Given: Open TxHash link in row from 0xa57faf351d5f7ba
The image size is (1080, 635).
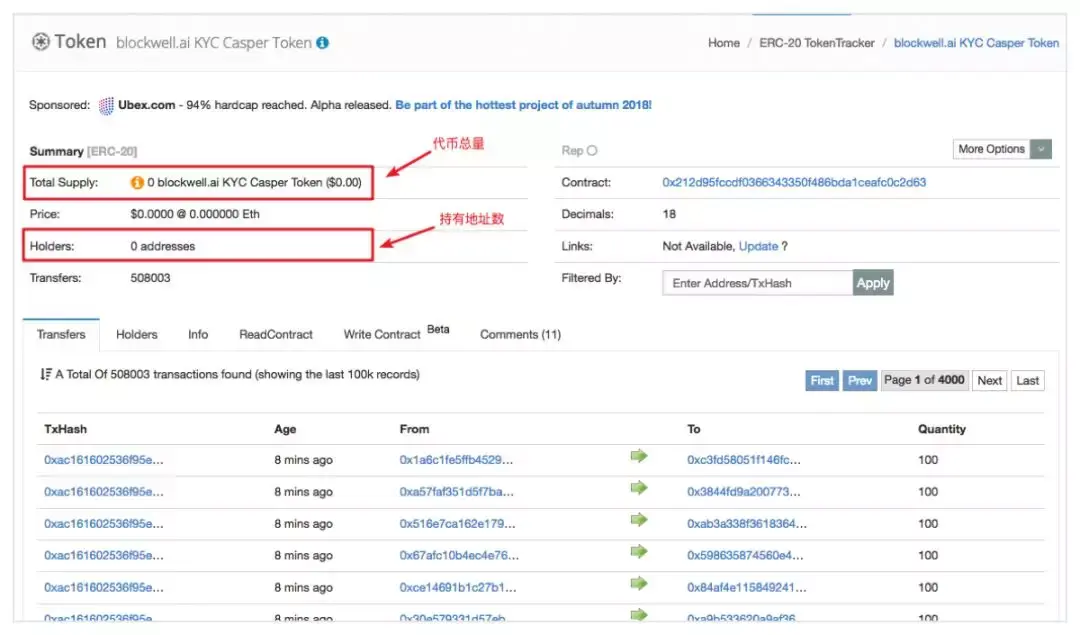Looking at the screenshot, I should (x=104, y=492).
